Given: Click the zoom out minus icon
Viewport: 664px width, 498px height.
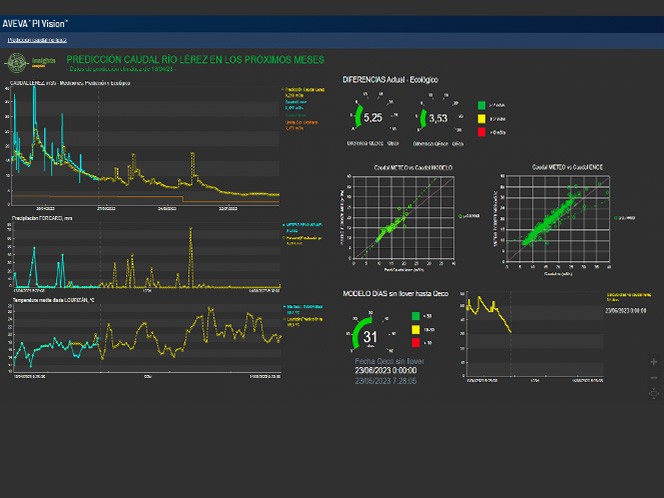Looking at the screenshot, I should click(654, 377).
